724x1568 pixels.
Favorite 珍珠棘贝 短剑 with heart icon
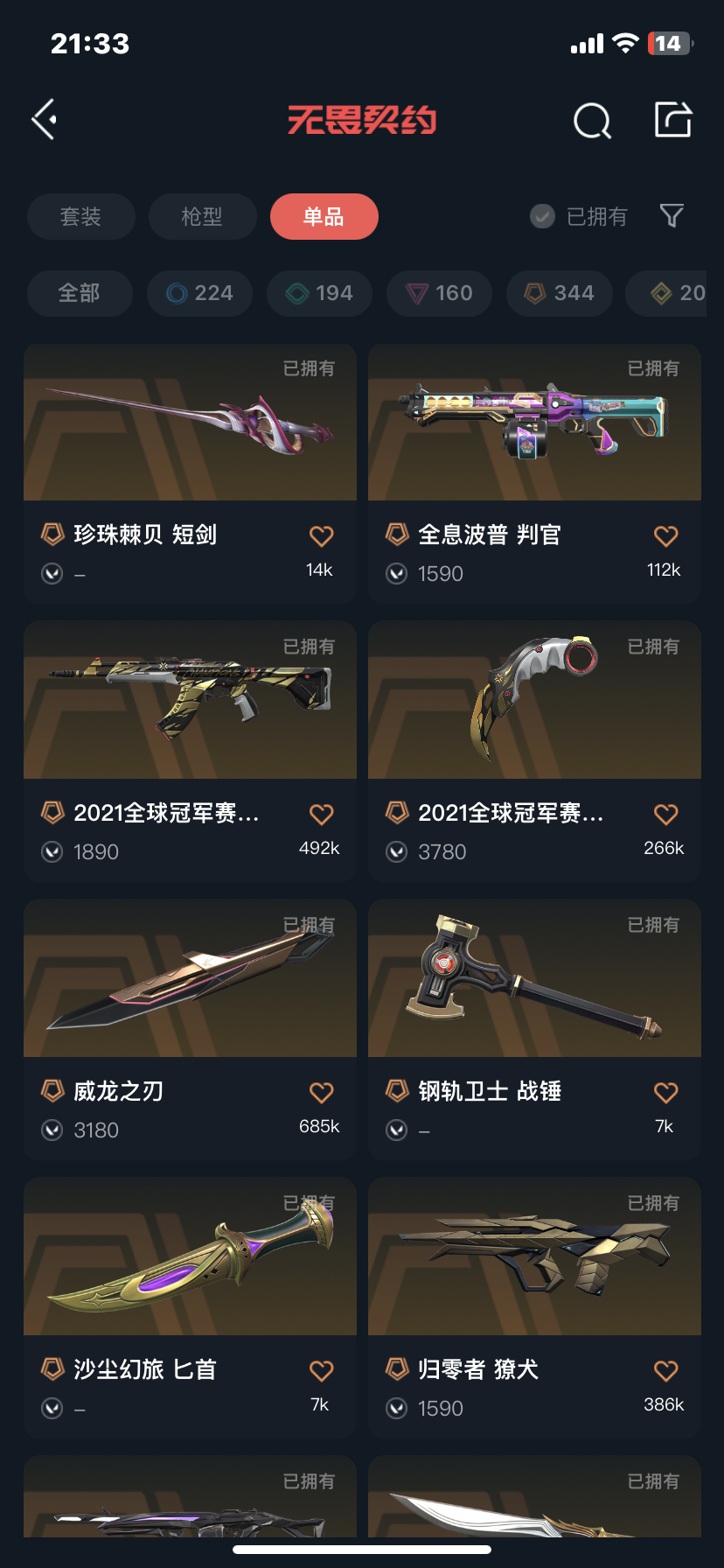pyautogui.click(x=322, y=535)
